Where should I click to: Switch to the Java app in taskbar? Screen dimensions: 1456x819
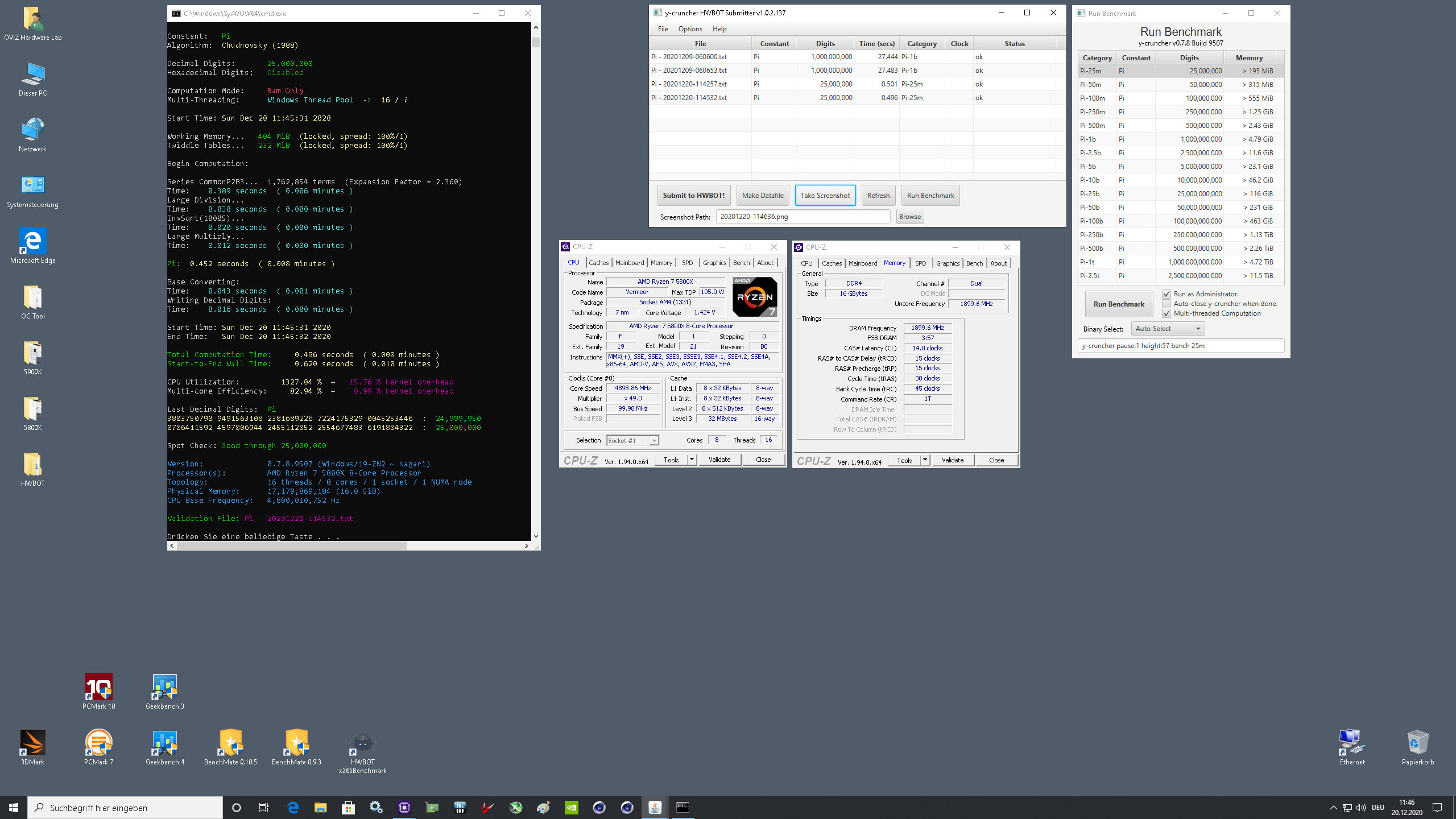[655, 808]
